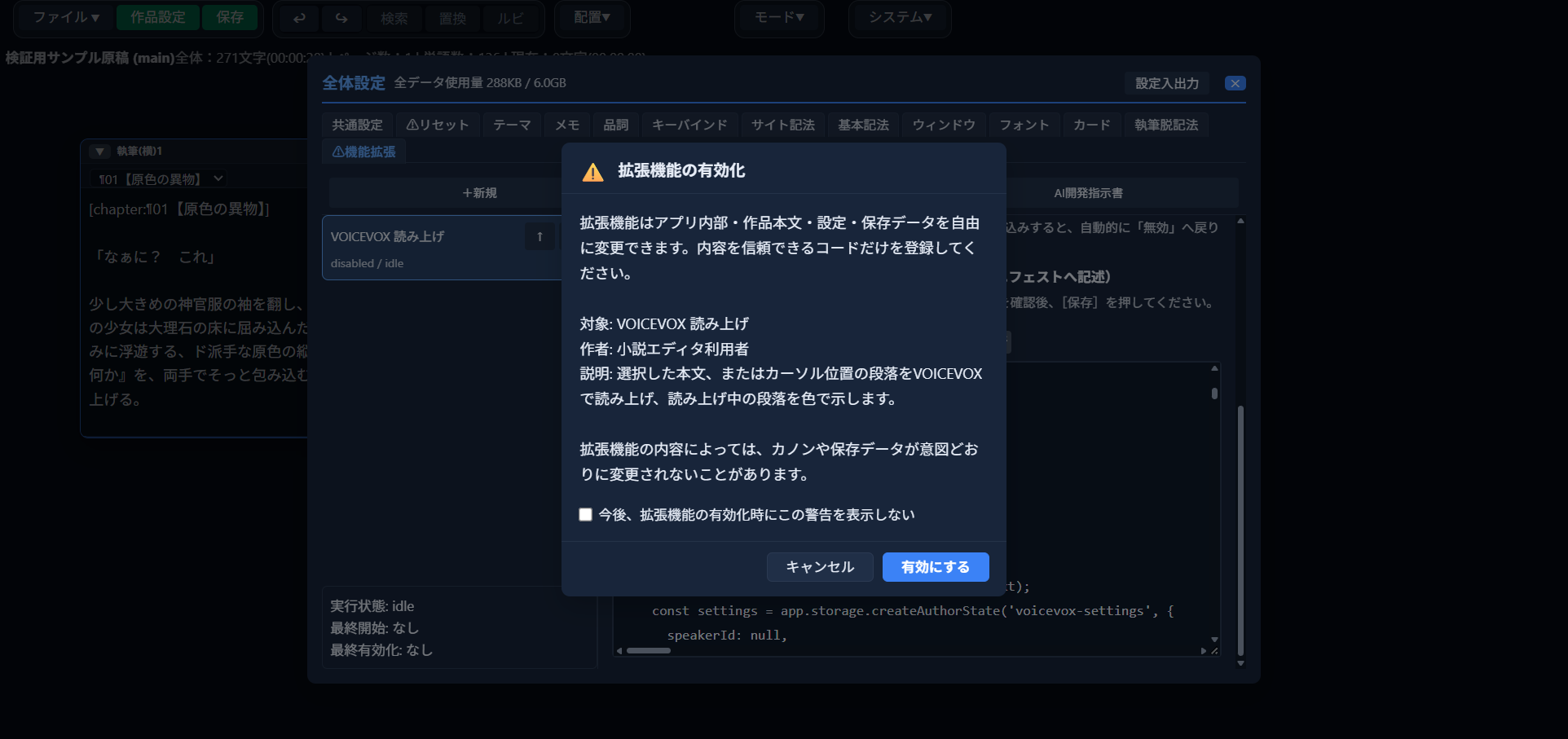Click the settings panel vertical scrollbar

coord(1240,530)
